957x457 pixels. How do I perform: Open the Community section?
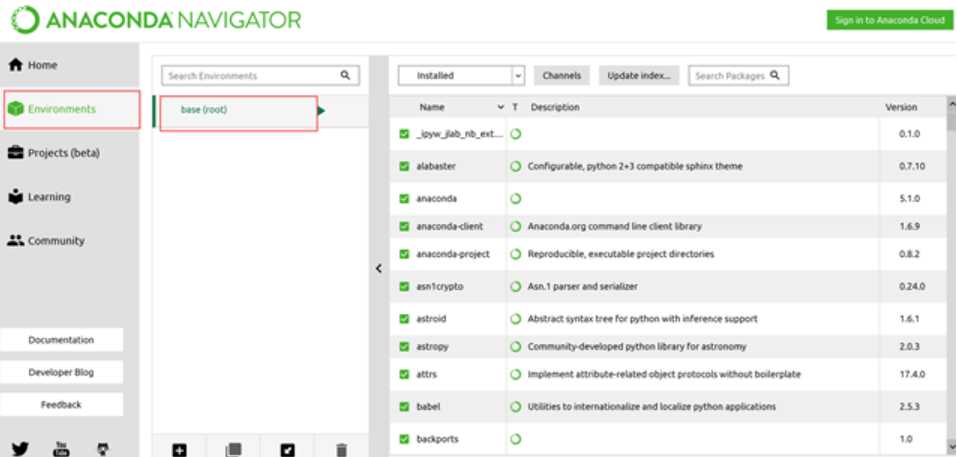(x=46, y=241)
